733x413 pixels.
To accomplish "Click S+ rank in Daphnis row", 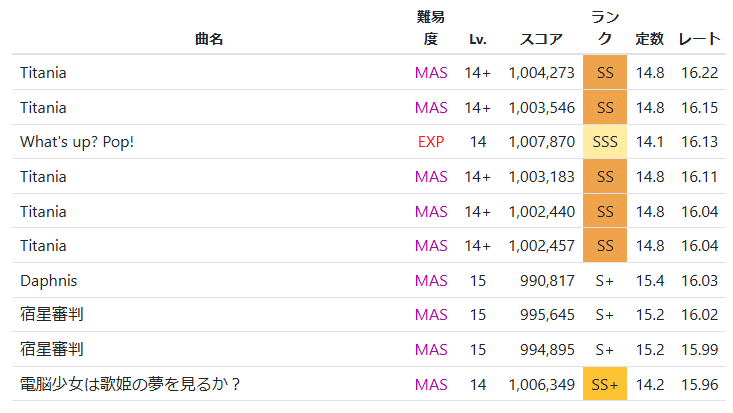I will tap(604, 281).
